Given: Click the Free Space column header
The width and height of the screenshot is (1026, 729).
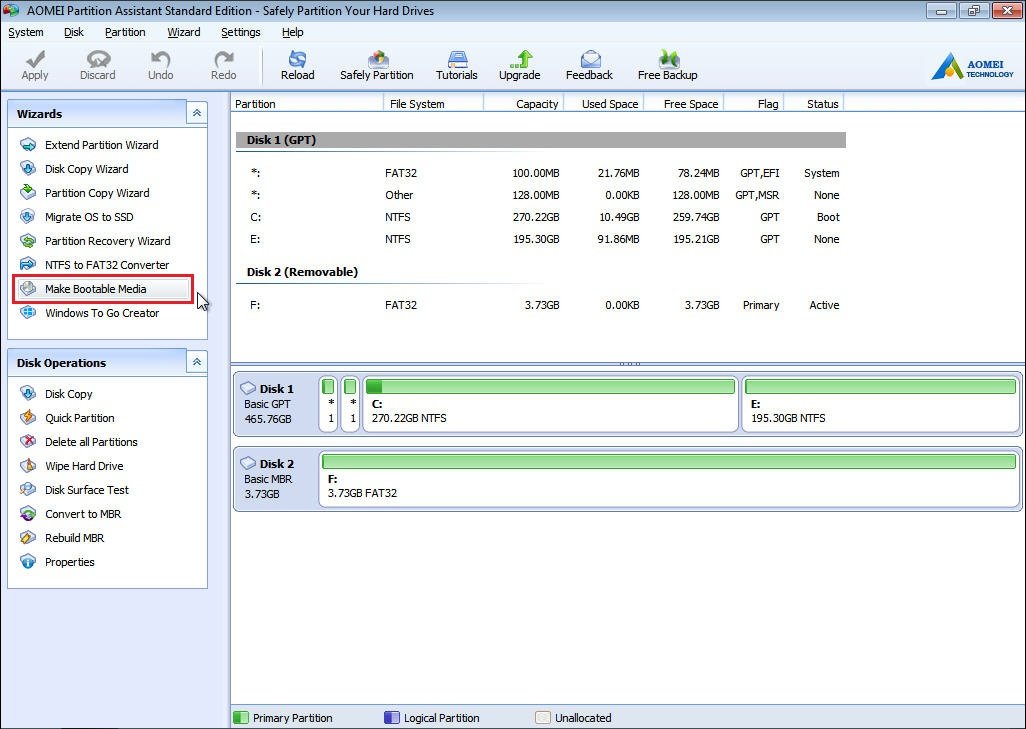Looking at the screenshot, I should [684, 103].
